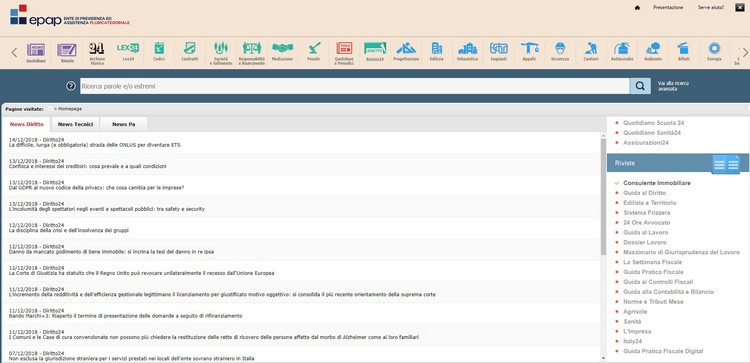
Task: Click the search magnifier button
Action: (x=640, y=86)
